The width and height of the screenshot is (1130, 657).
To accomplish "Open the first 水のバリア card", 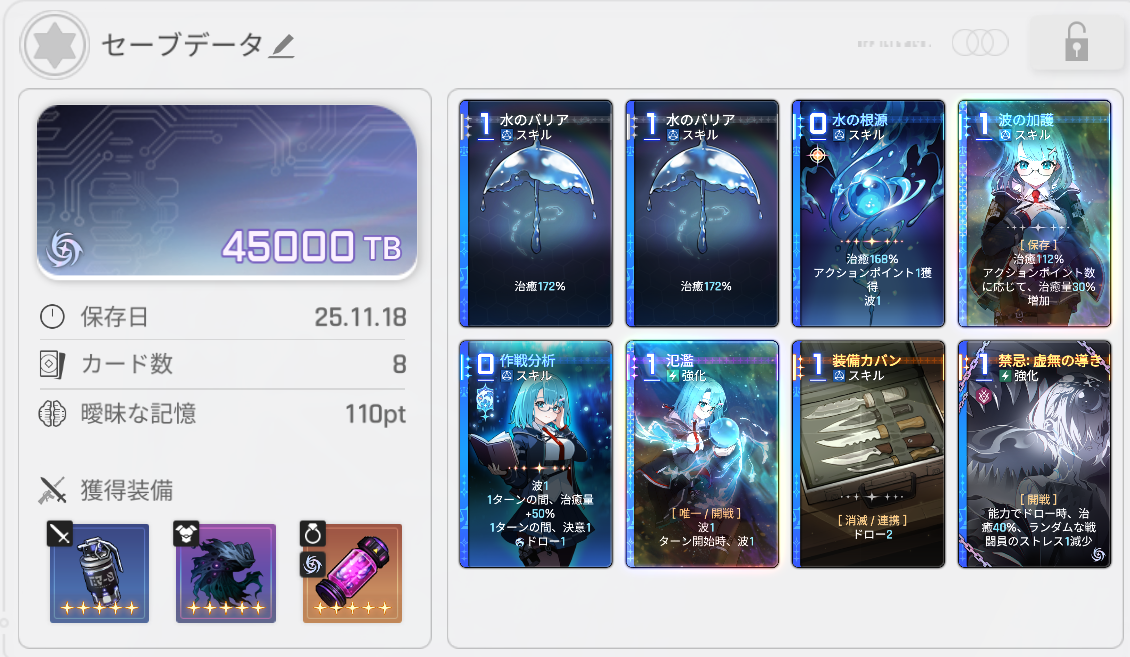I will 536,213.
